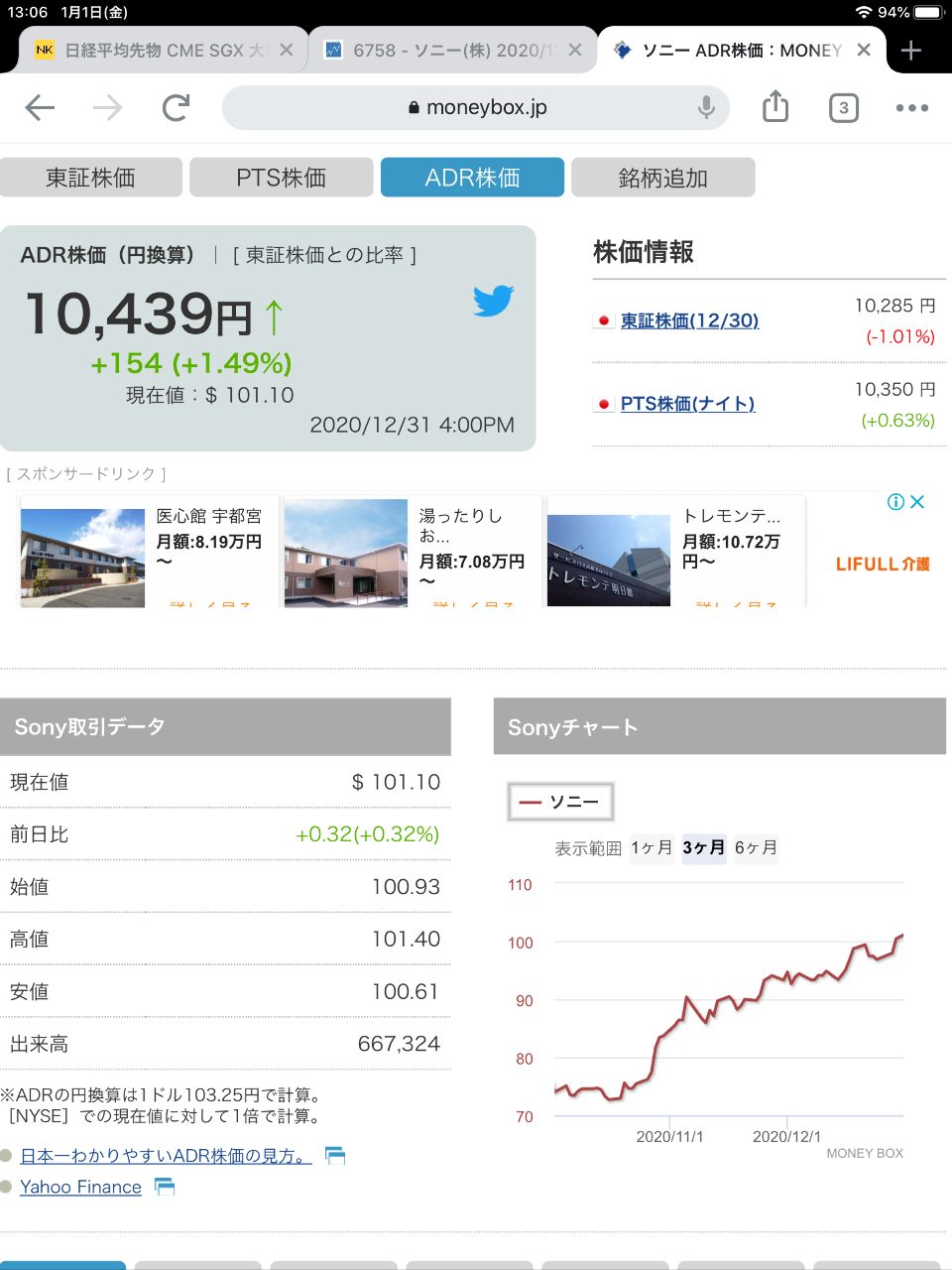Image resolution: width=952 pixels, height=1270 pixels.
Task: Click the Sony取引データ header
Action: click(x=225, y=726)
